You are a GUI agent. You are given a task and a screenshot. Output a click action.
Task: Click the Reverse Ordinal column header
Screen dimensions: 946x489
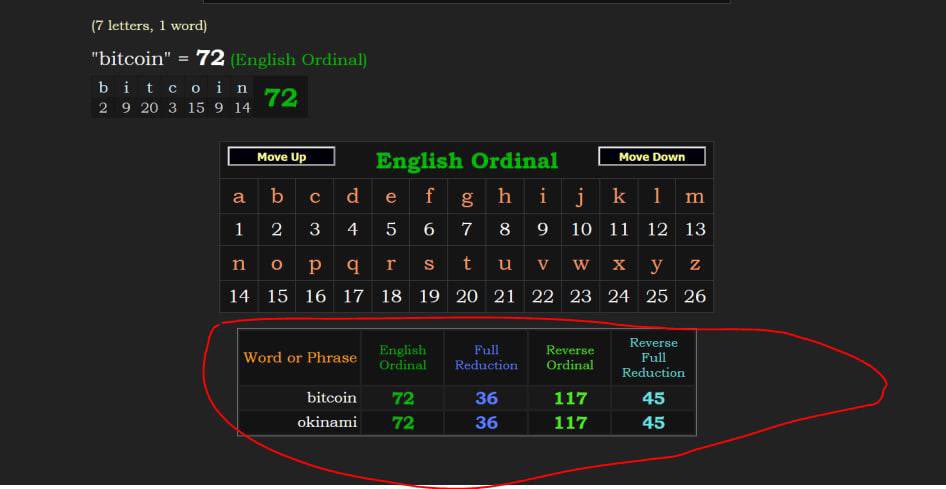click(x=570, y=358)
